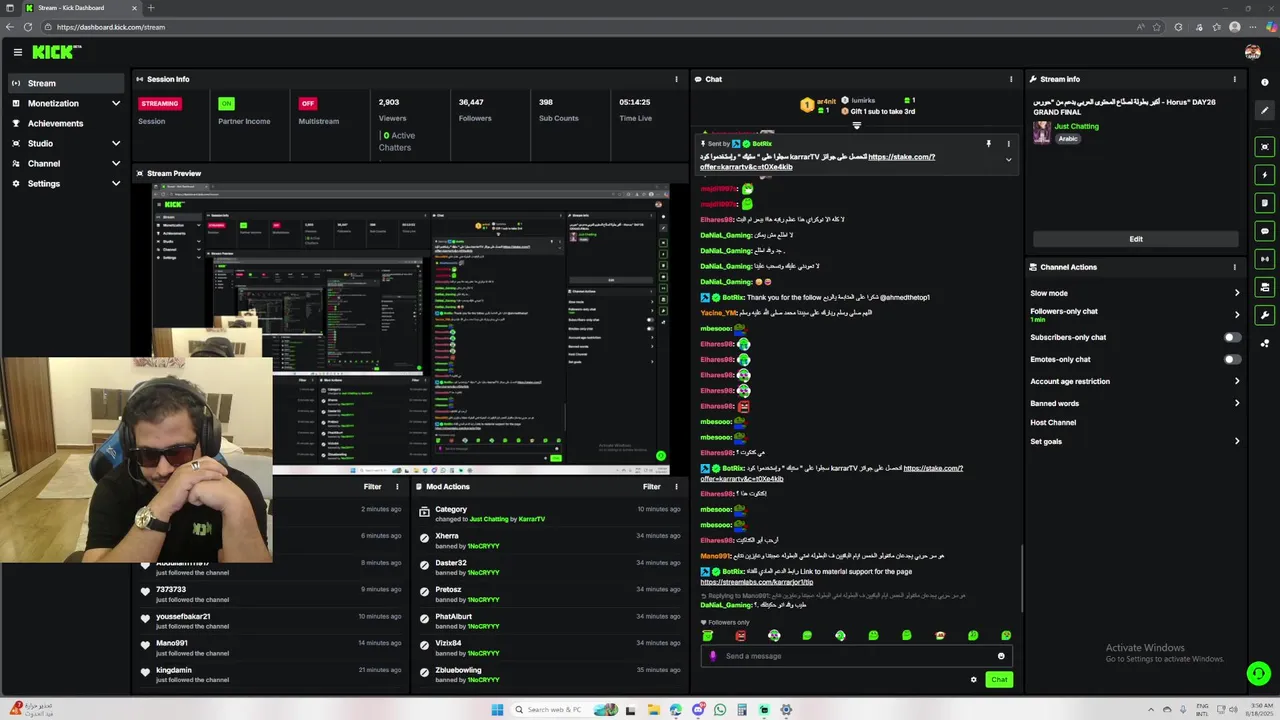
Task: Click Host Channel action
Action: click(x=1053, y=423)
